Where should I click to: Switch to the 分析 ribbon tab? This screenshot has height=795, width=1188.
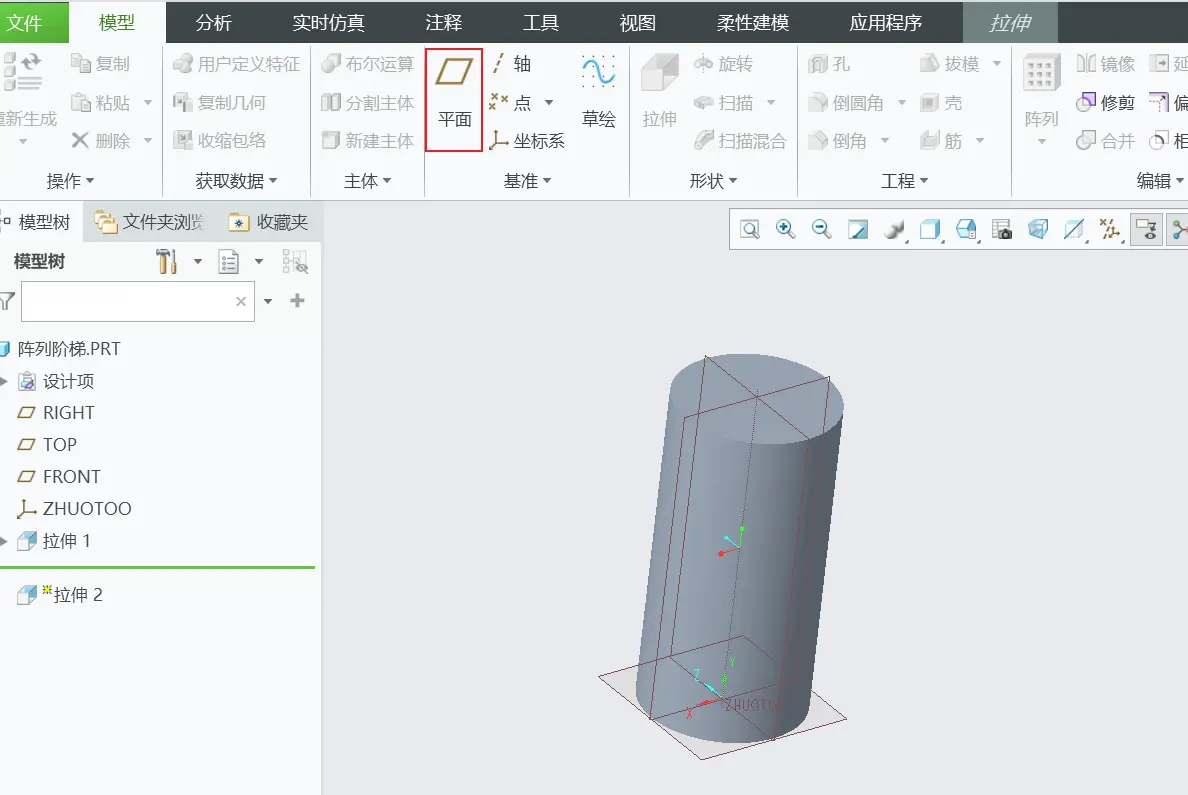click(x=214, y=23)
